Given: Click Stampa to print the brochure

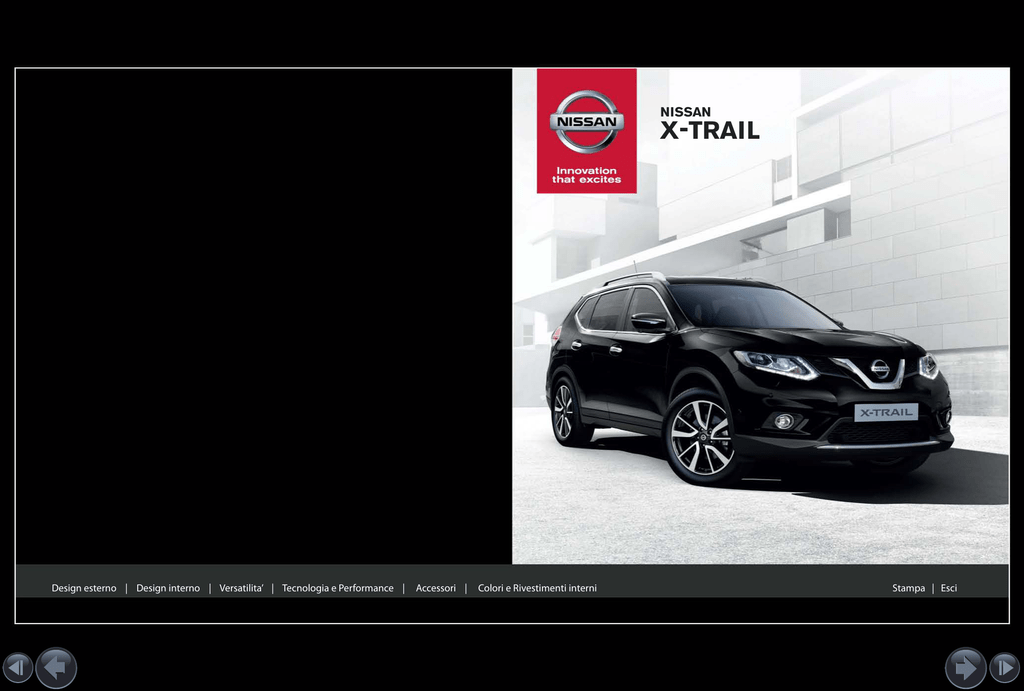Looking at the screenshot, I should click(908, 588).
